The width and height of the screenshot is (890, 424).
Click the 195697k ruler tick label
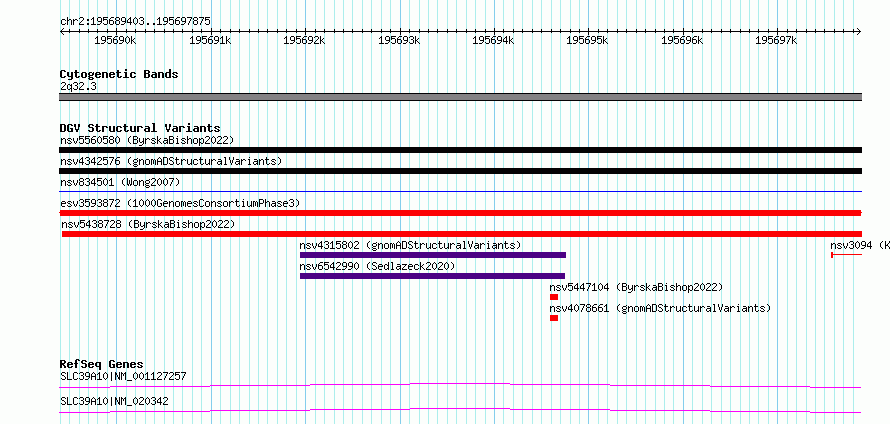pyautogui.click(x=776, y=40)
